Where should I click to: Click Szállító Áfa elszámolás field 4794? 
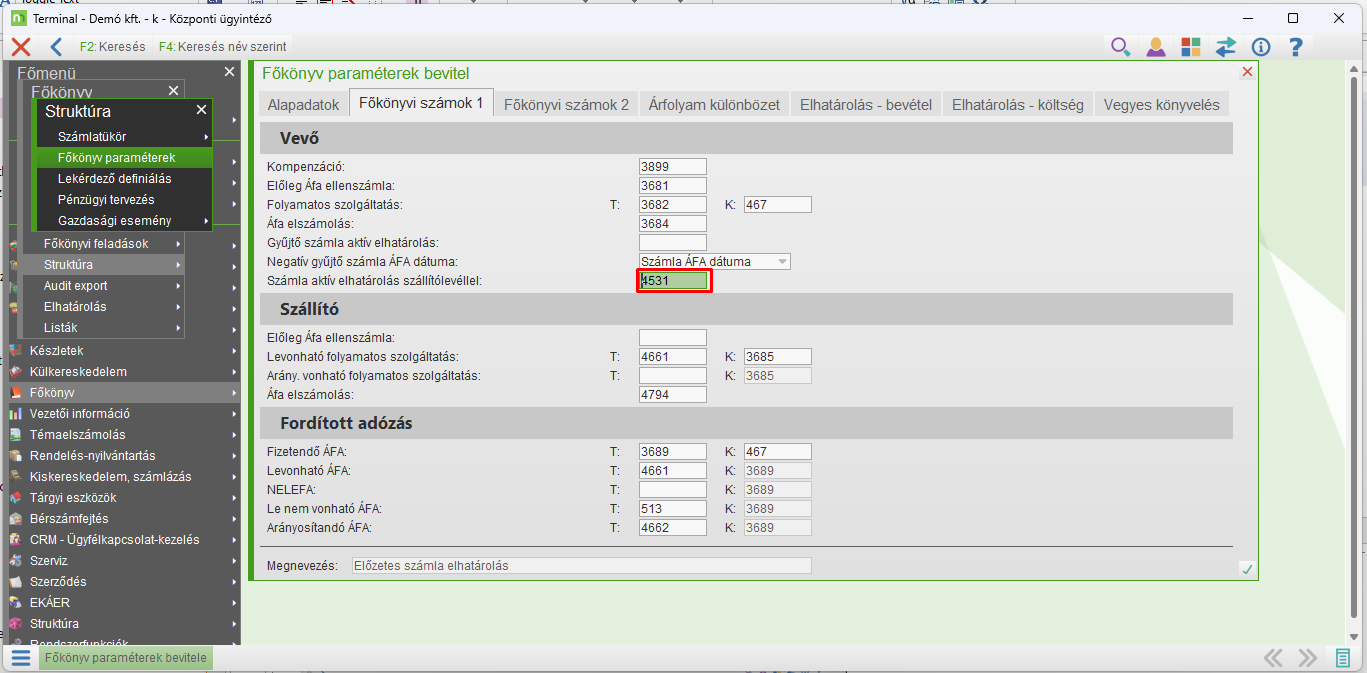[673, 394]
